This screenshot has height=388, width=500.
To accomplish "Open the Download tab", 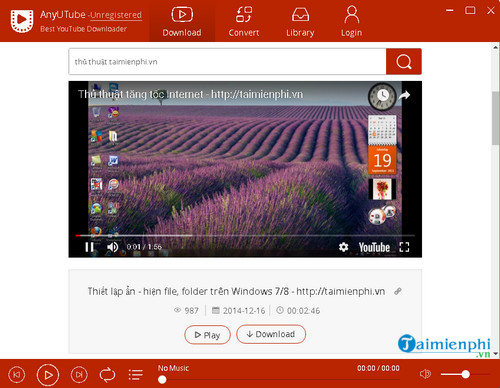I will click(x=182, y=21).
